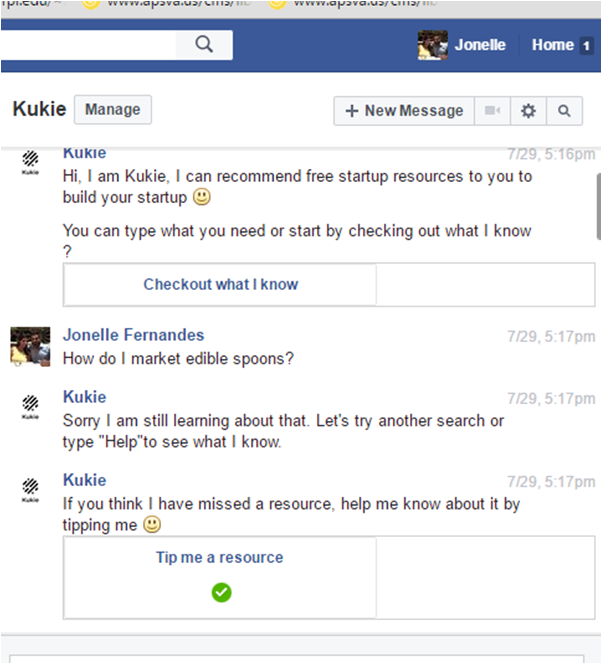602x664 pixels.
Task: Search this conversation with magnifier button
Action: click(564, 111)
